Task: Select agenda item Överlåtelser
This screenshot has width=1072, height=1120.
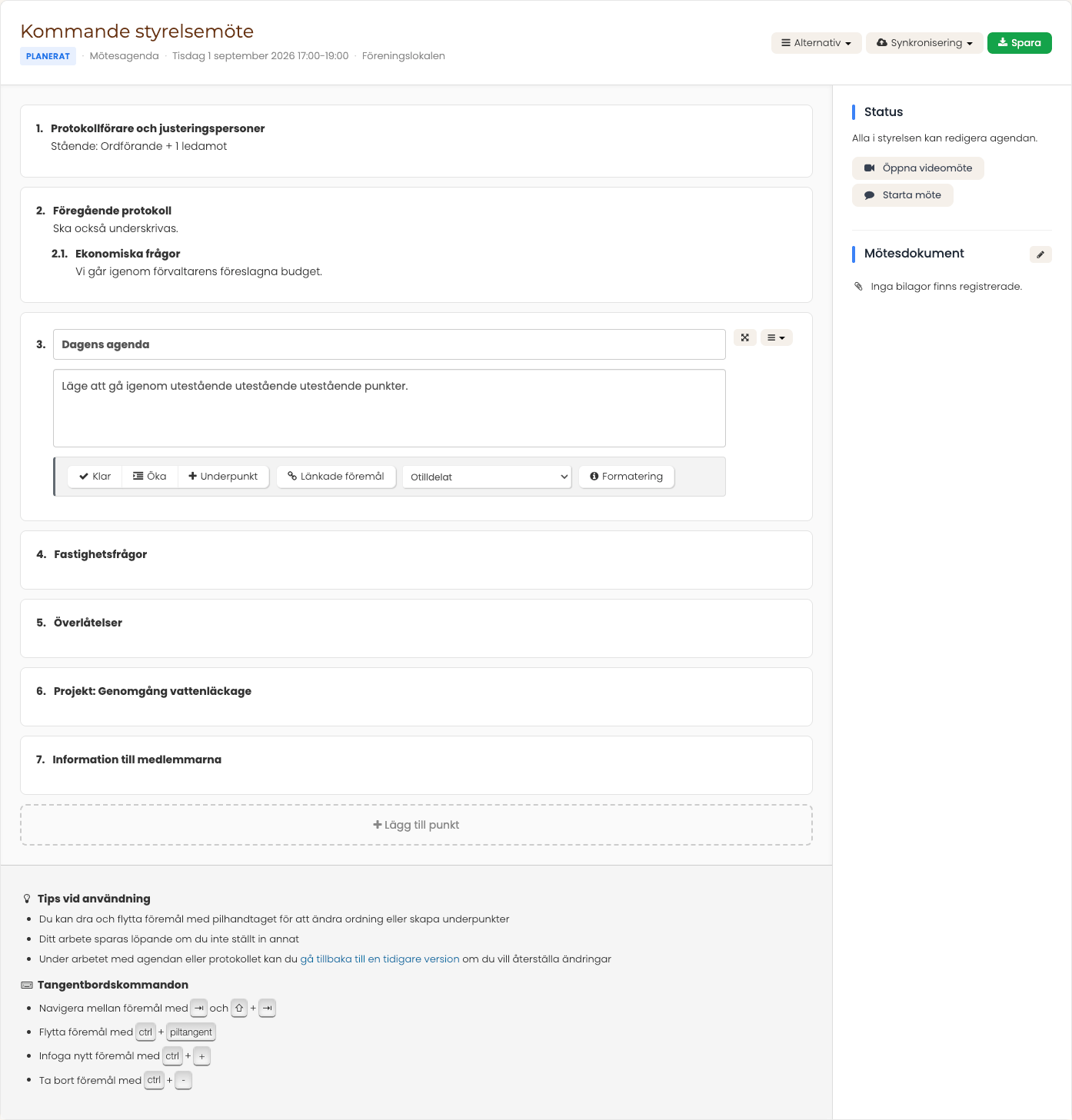Action: [x=416, y=629]
